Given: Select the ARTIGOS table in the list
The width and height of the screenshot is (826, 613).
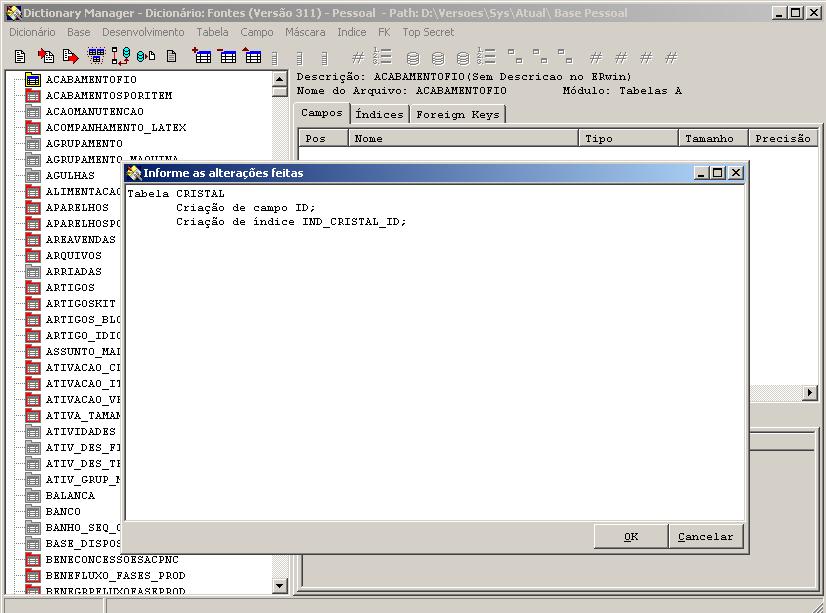Looking at the screenshot, I should click(70, 287).
